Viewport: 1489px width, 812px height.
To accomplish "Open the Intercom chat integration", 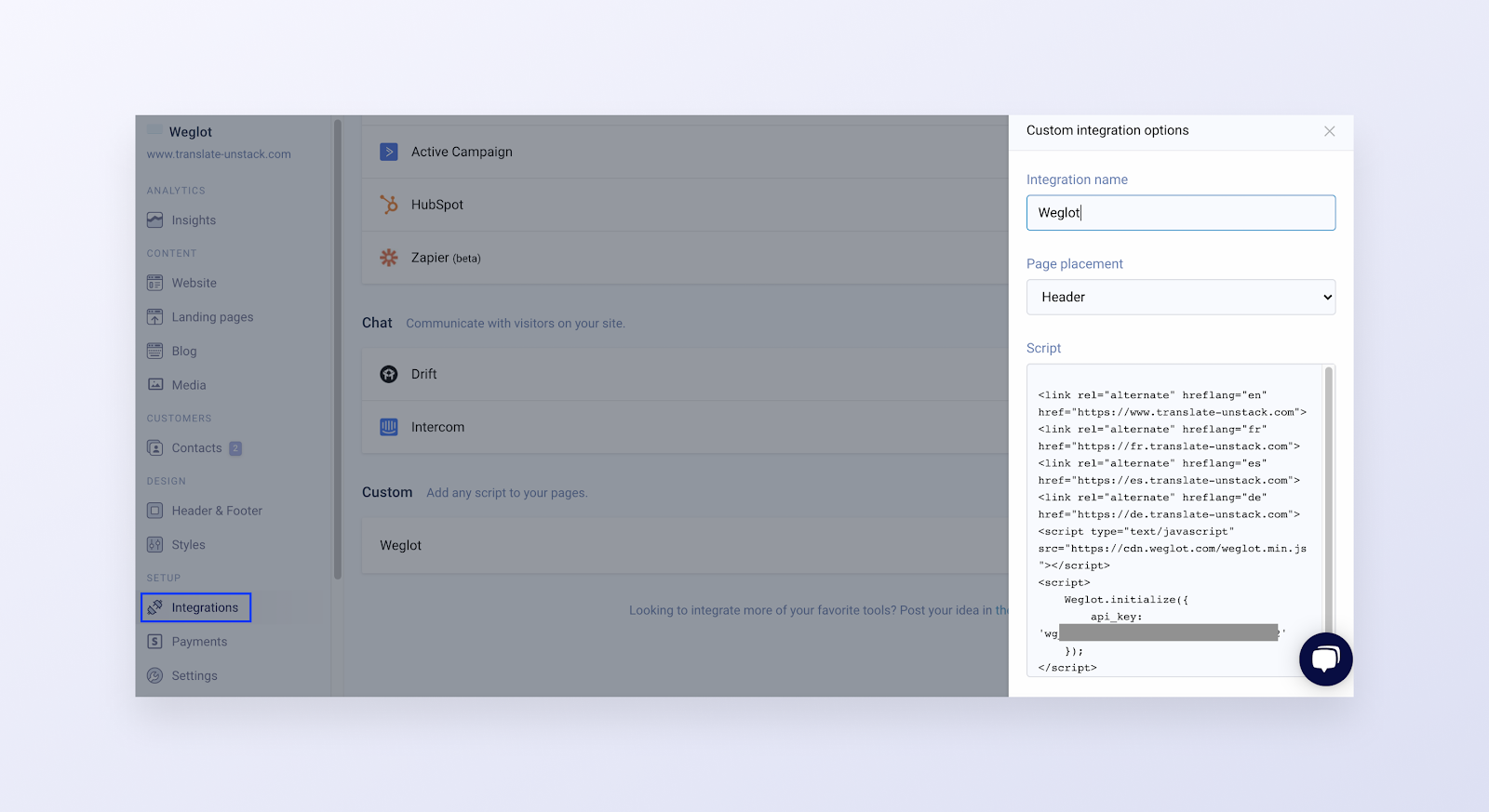I will point(685,427).
